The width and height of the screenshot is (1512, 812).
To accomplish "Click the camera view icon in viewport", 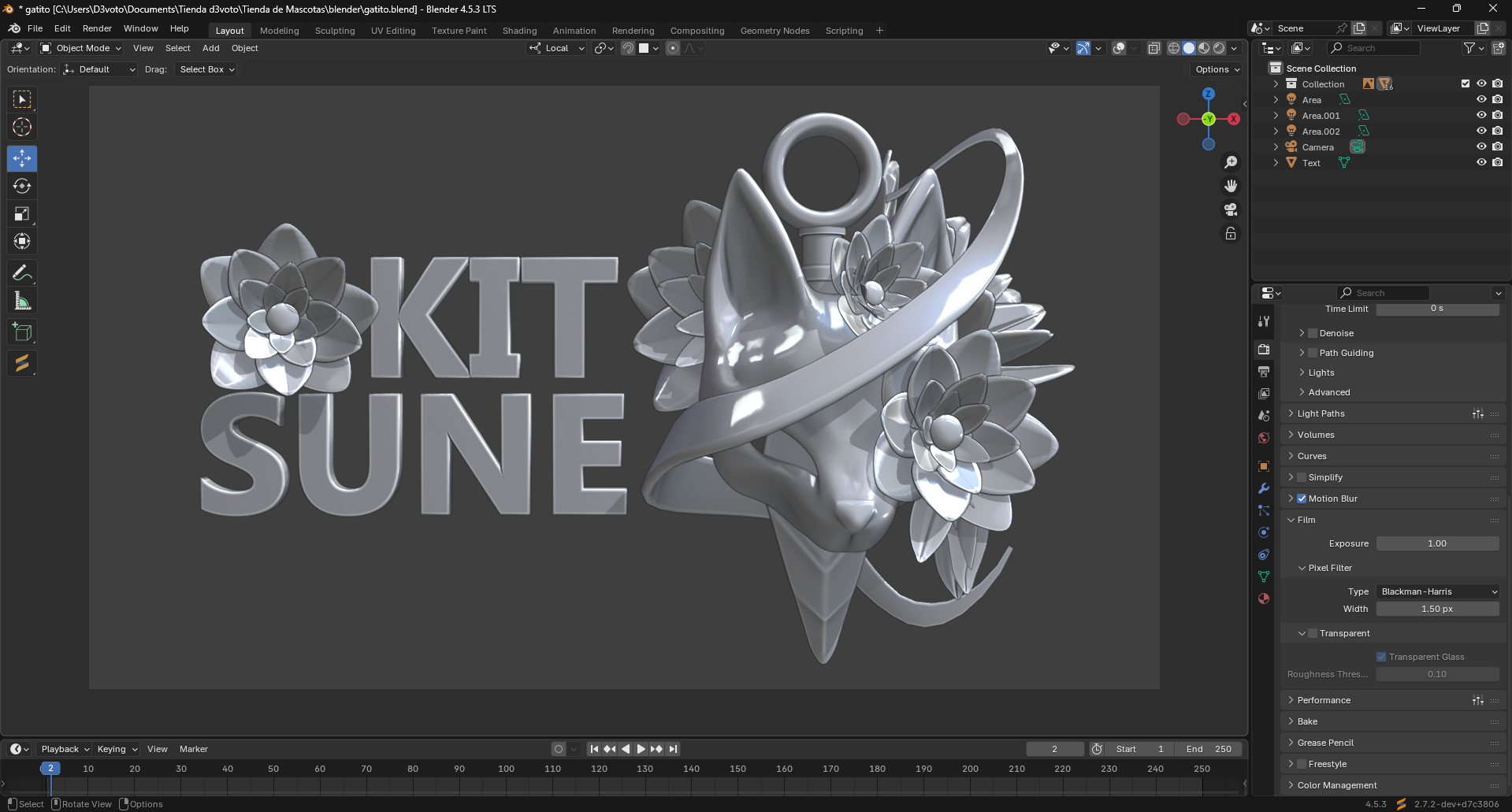I will (1230, 209).
